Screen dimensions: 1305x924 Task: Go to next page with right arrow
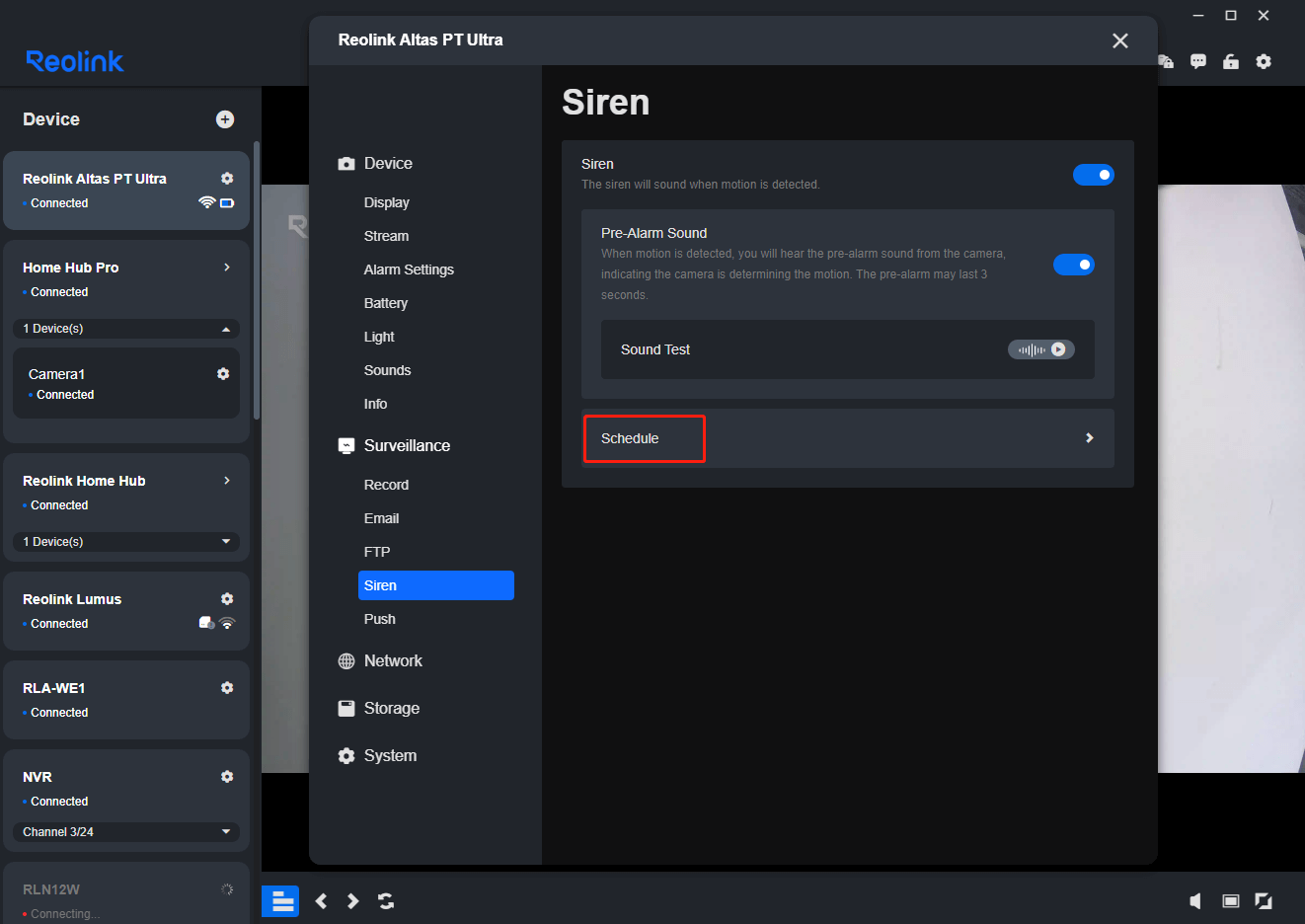(352, 901)
